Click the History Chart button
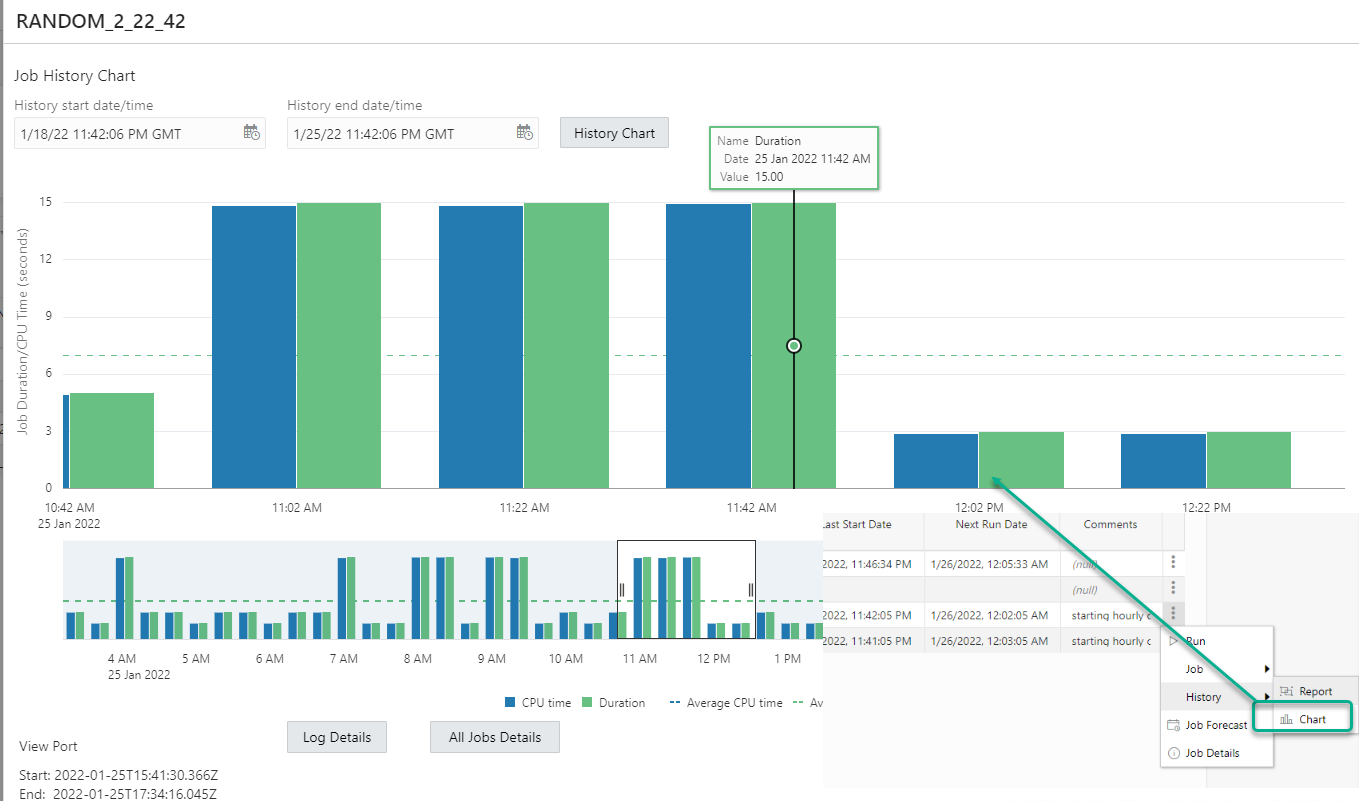Screen dimensions: 1359x801 tap(614, 133)
